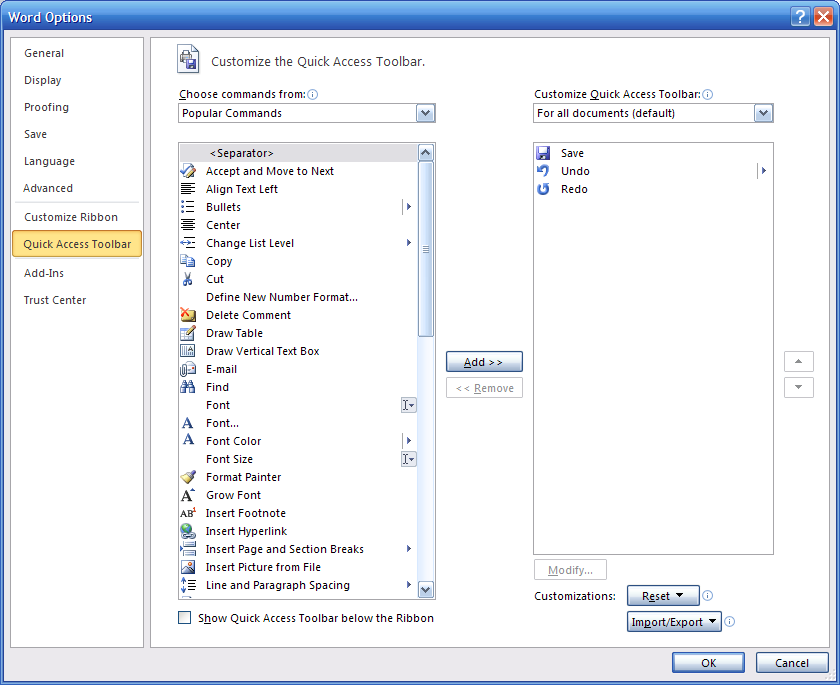Click the E-mail command icon
840x685 pixels.
click(188, 369)
